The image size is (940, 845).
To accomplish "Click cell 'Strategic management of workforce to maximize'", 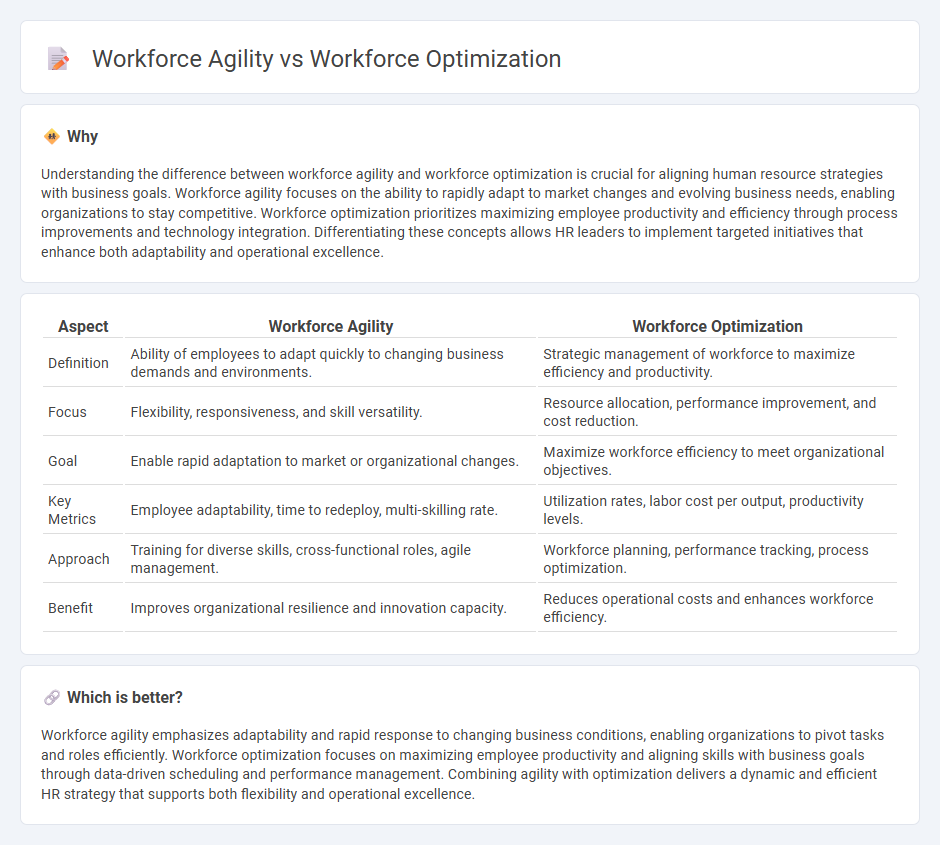I will point(717,363).
